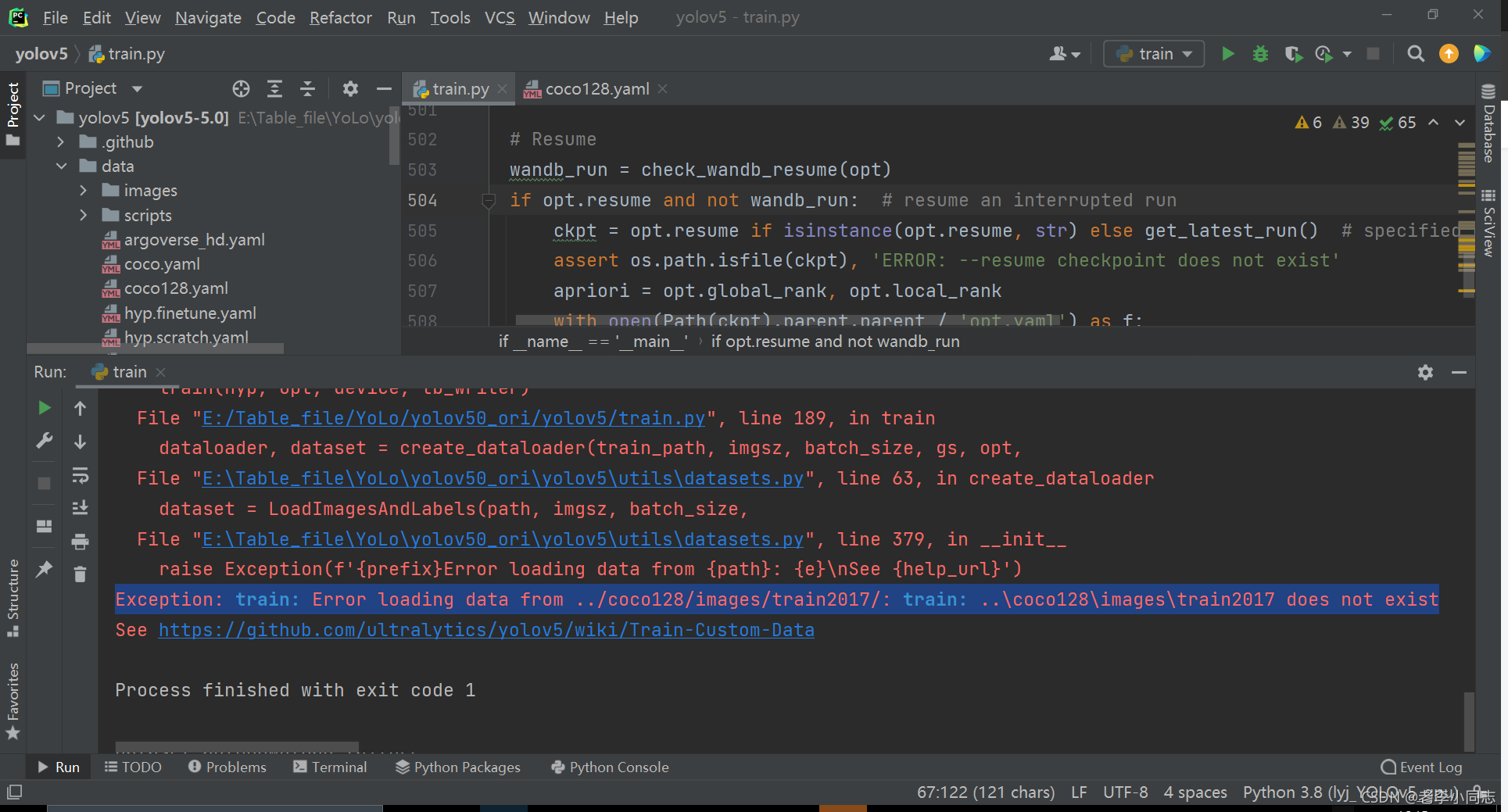
Task: Toggle scroll to end of console
Action: pos(80,508)
